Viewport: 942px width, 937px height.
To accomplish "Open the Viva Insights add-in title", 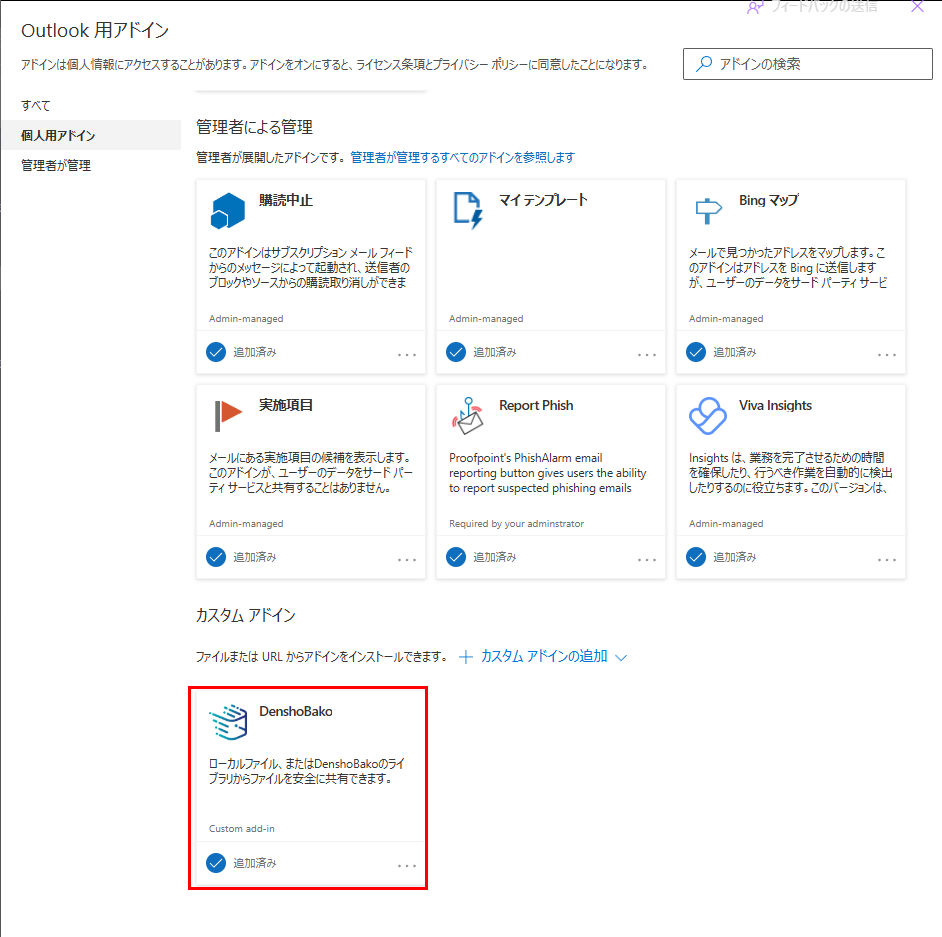I will coord(775,405).
